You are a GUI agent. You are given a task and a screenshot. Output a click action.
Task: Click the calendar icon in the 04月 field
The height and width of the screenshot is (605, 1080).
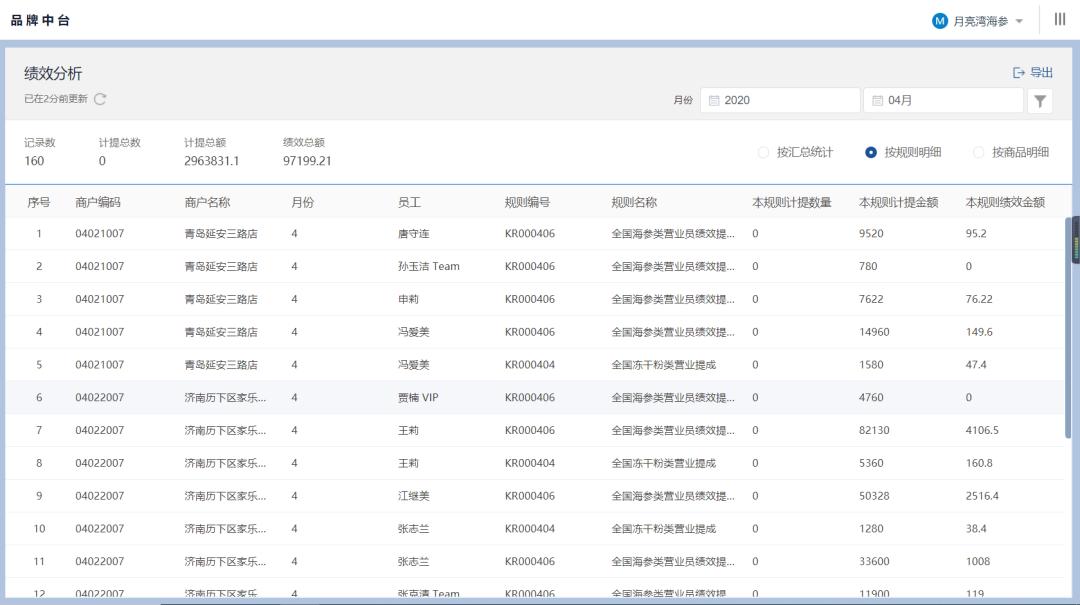877,101
